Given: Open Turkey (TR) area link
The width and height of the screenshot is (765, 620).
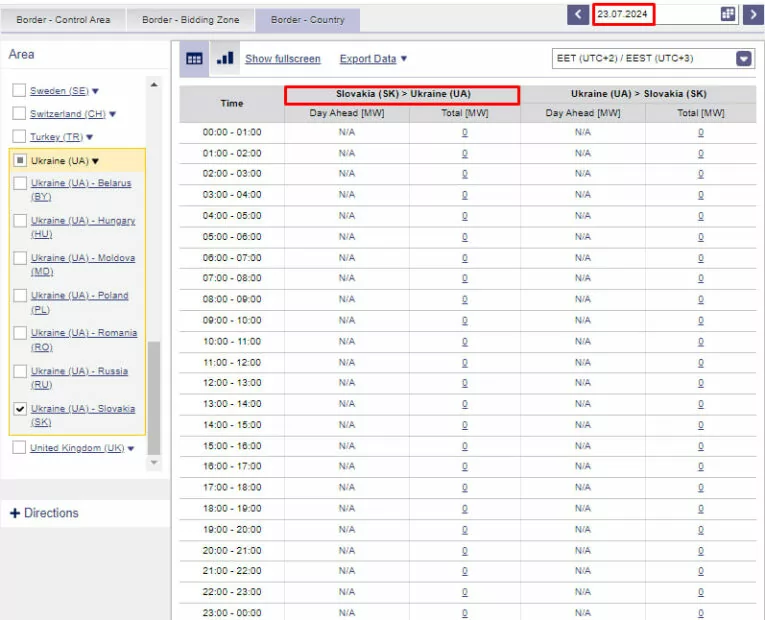Looking at the screenshot, I should (x=57, y=137).
